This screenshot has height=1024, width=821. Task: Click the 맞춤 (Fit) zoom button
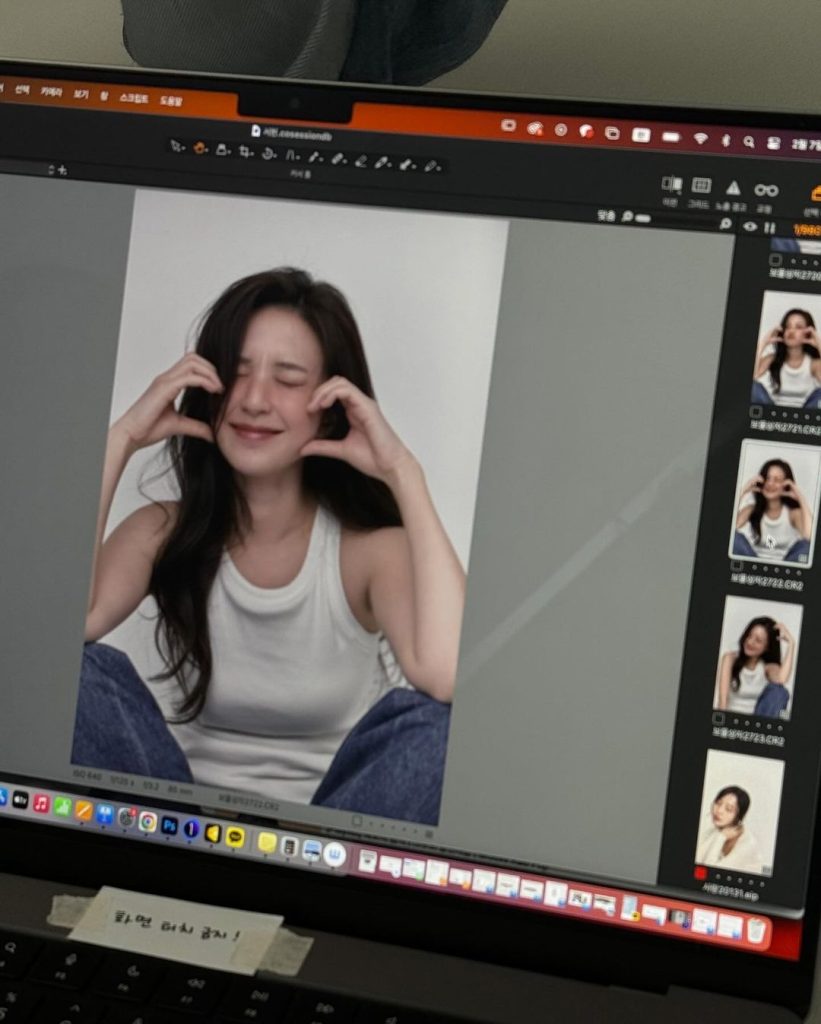pos(606,215)
